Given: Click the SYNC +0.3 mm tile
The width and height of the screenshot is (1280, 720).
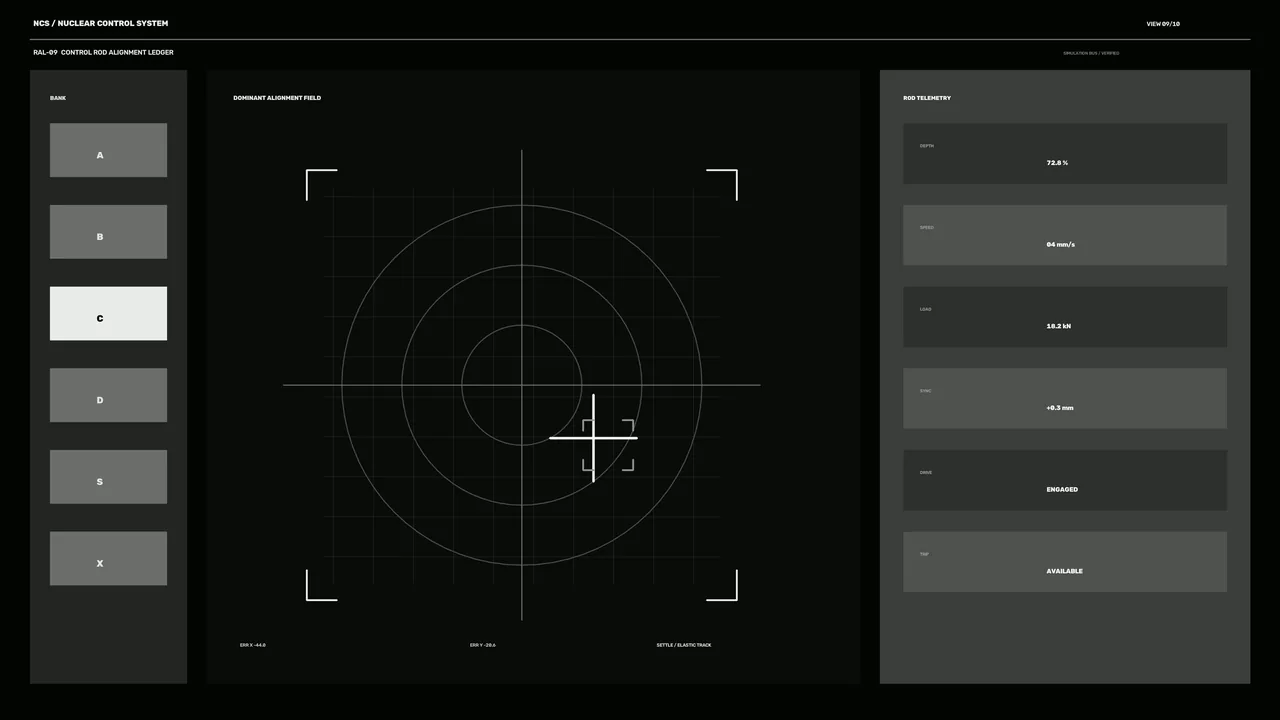Looking at the screenshot, I should (x=1065, y=398).
